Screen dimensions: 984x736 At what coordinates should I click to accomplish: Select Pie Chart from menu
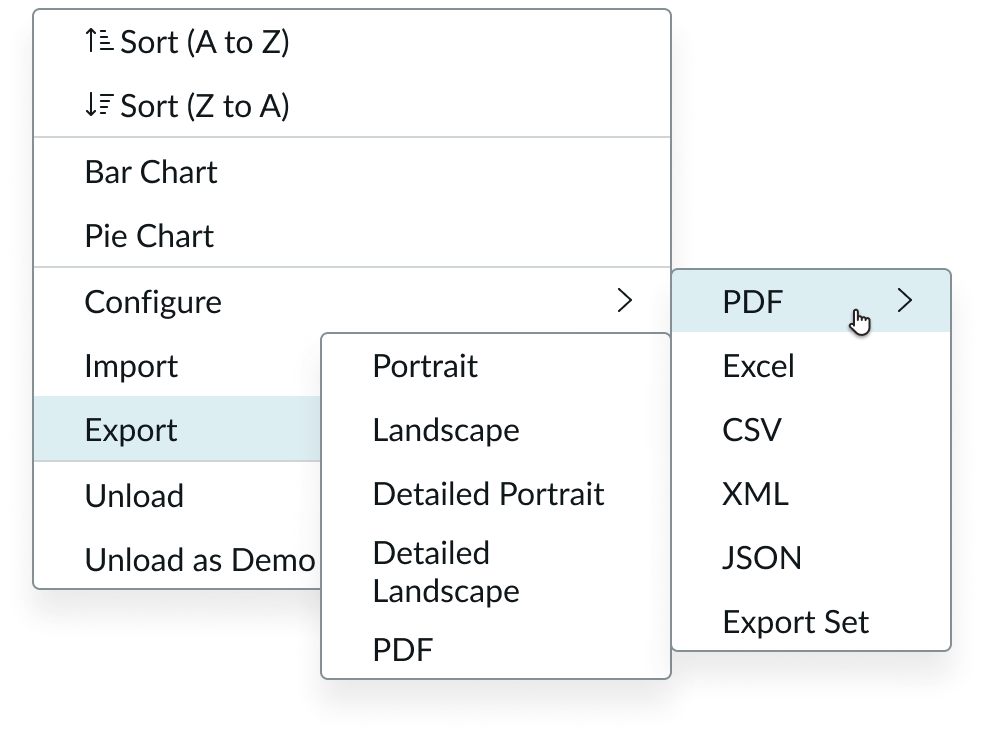click(x=352, y=236)
